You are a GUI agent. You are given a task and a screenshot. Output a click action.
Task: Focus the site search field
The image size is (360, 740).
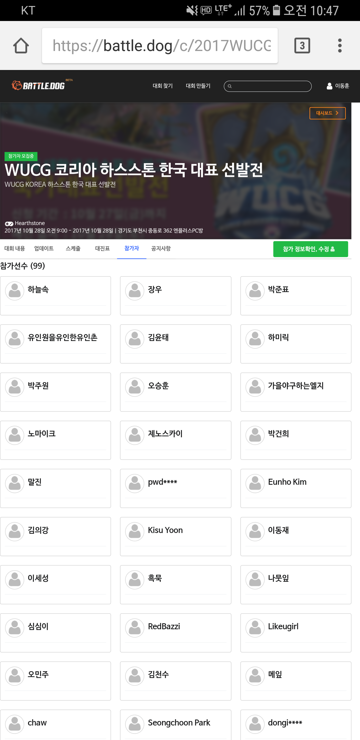pyautogui.click(x=268, y=86)
